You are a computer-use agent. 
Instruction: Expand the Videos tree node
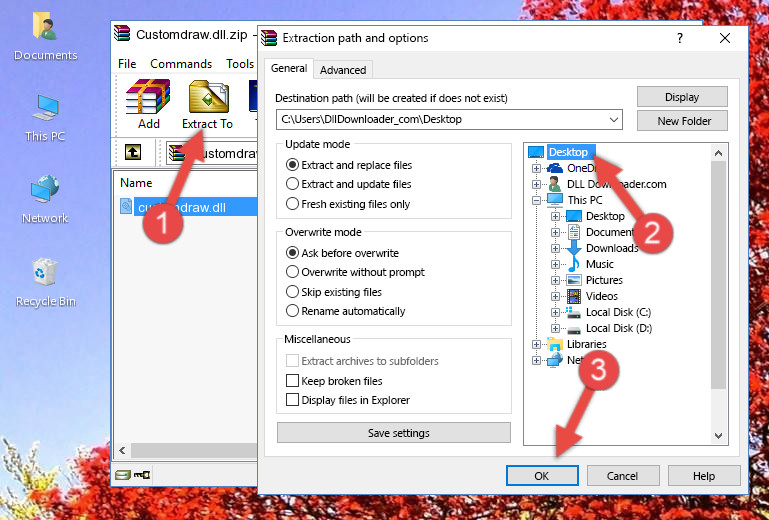555,296
